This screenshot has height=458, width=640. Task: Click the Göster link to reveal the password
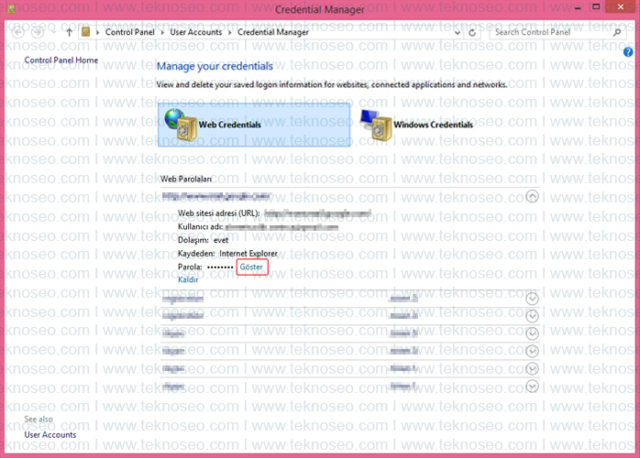251,267
